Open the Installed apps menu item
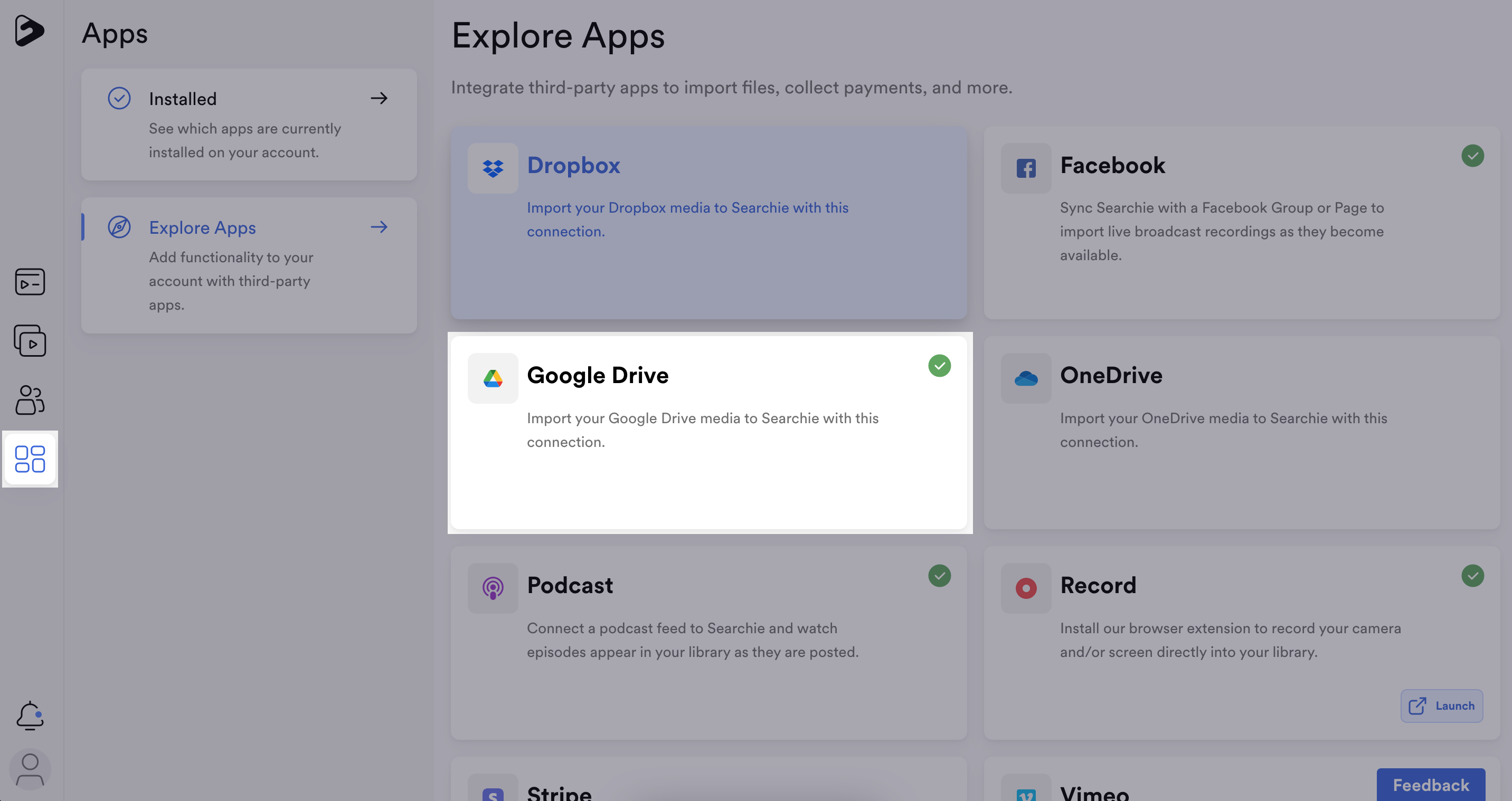 click(x=250, y=125)
